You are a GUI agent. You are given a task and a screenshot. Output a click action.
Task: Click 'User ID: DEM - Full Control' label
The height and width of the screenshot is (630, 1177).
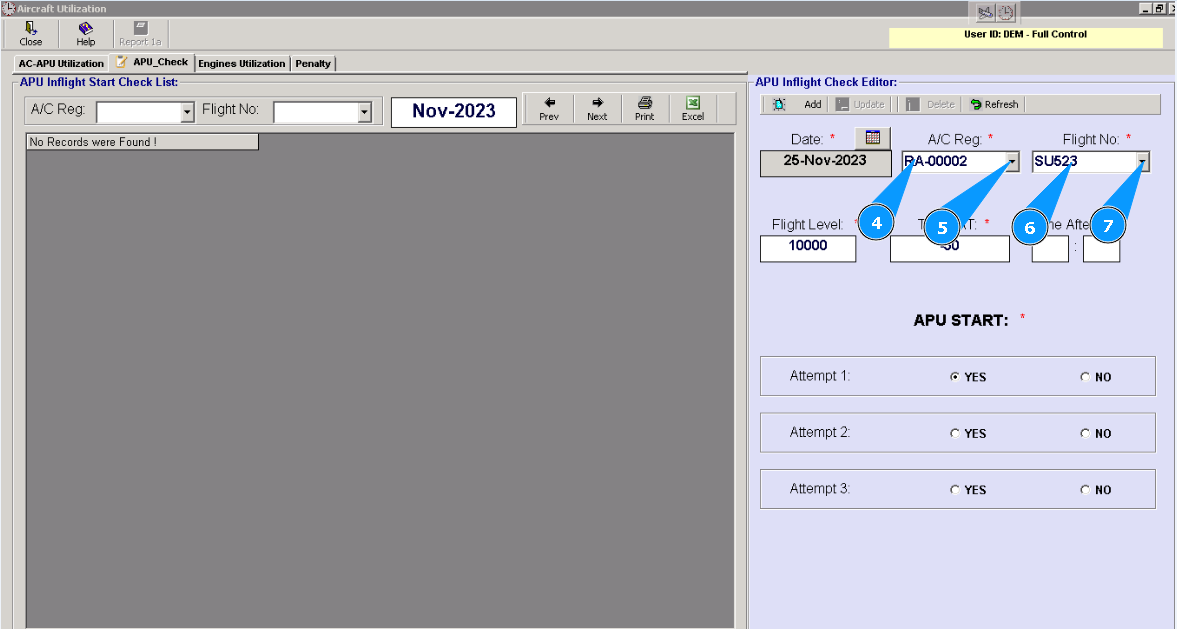click(1025, 35)
